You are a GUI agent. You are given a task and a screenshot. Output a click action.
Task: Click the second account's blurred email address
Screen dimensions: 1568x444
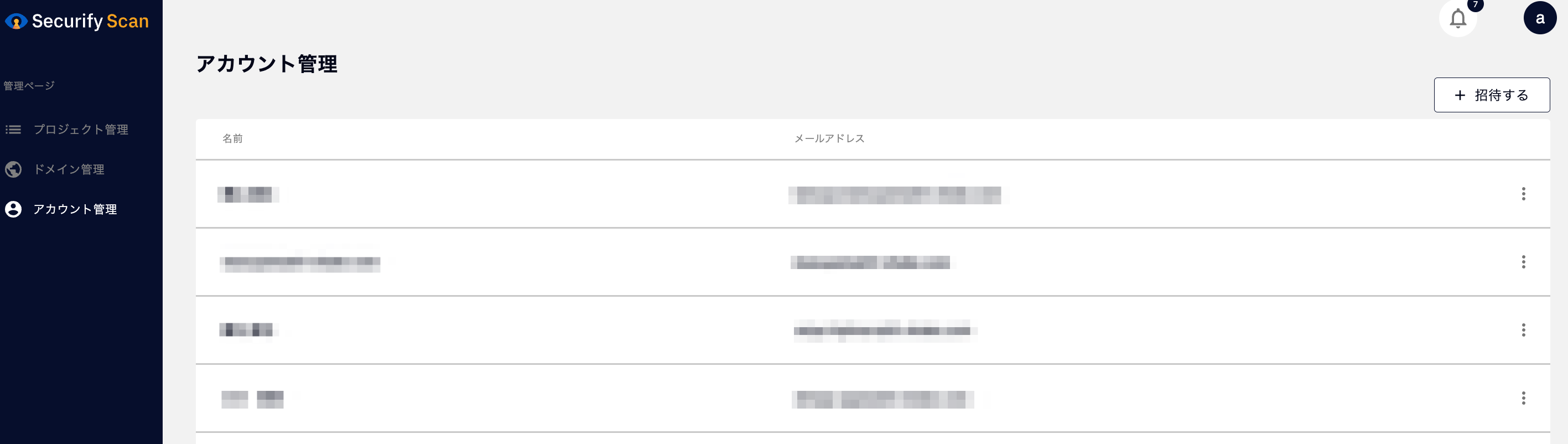(x=873, y=262)
